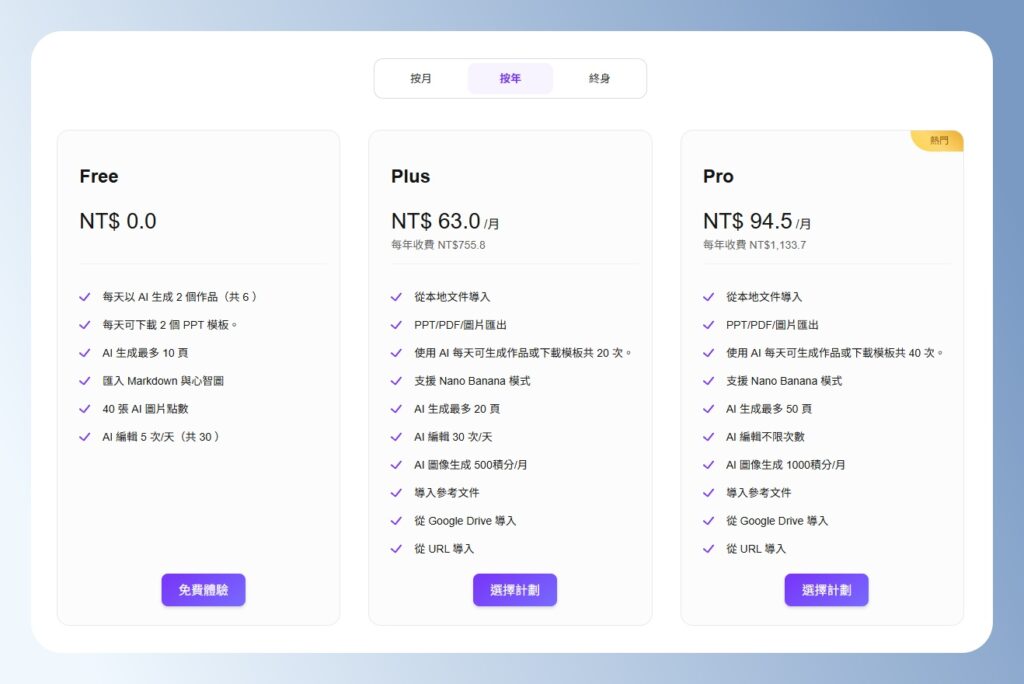1024x684 pixels.
Task: Select the 按年 billing option
Action: [x=510, y=78]
